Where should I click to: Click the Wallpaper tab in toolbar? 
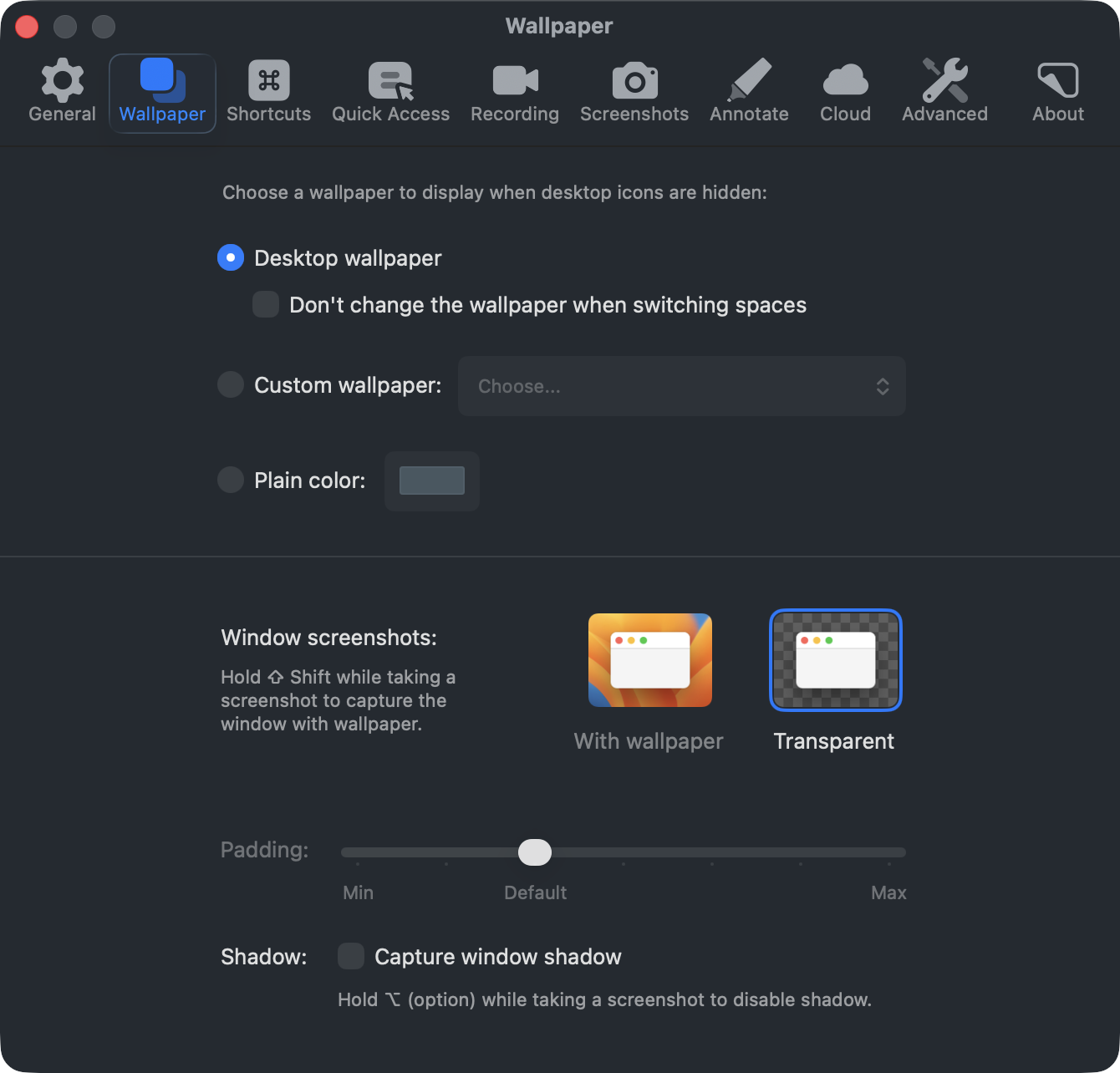click(162, 92)
